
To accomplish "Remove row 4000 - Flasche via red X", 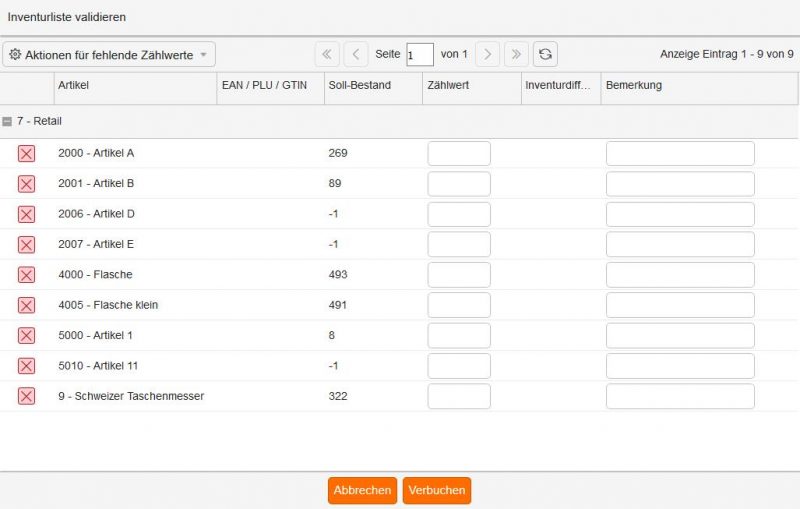I will (x=26, y=275).
